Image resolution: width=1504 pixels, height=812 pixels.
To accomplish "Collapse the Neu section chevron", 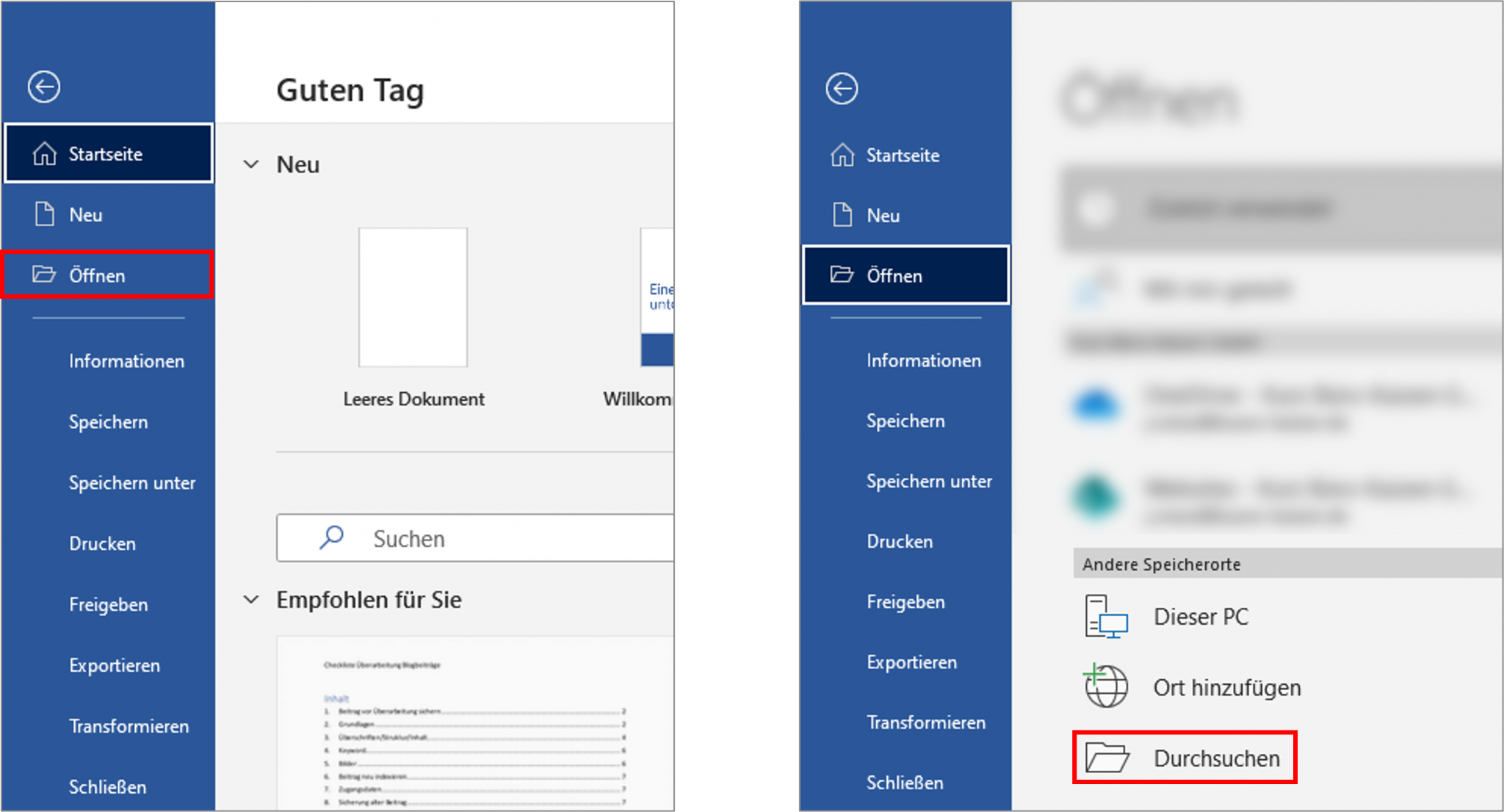I will pos(253,164).
